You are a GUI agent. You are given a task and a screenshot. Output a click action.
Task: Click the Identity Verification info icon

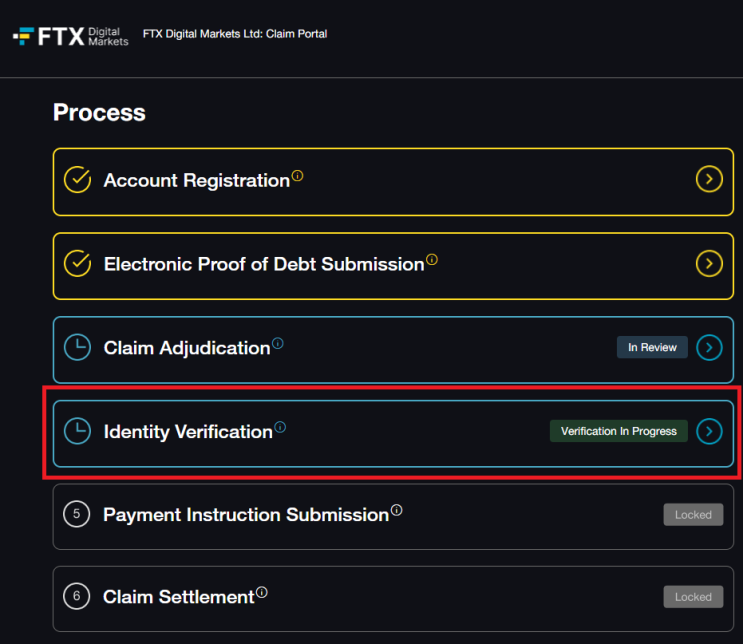click(x=280, y=427)
